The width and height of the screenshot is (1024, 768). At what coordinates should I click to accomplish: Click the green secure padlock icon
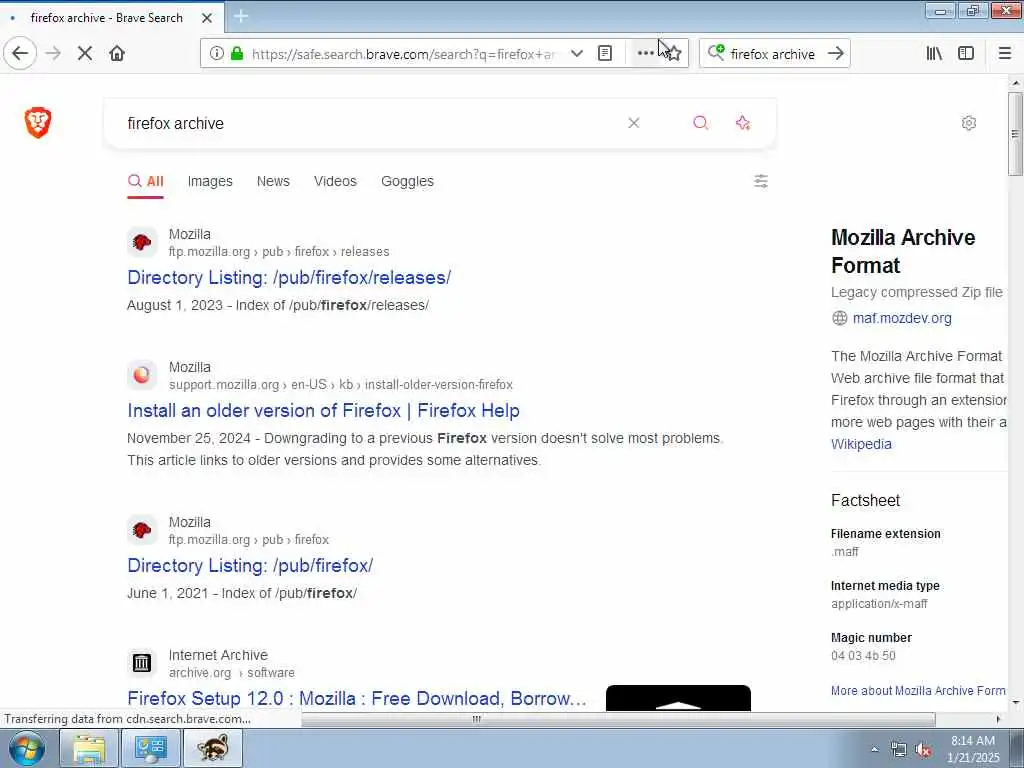coord(237,54)
